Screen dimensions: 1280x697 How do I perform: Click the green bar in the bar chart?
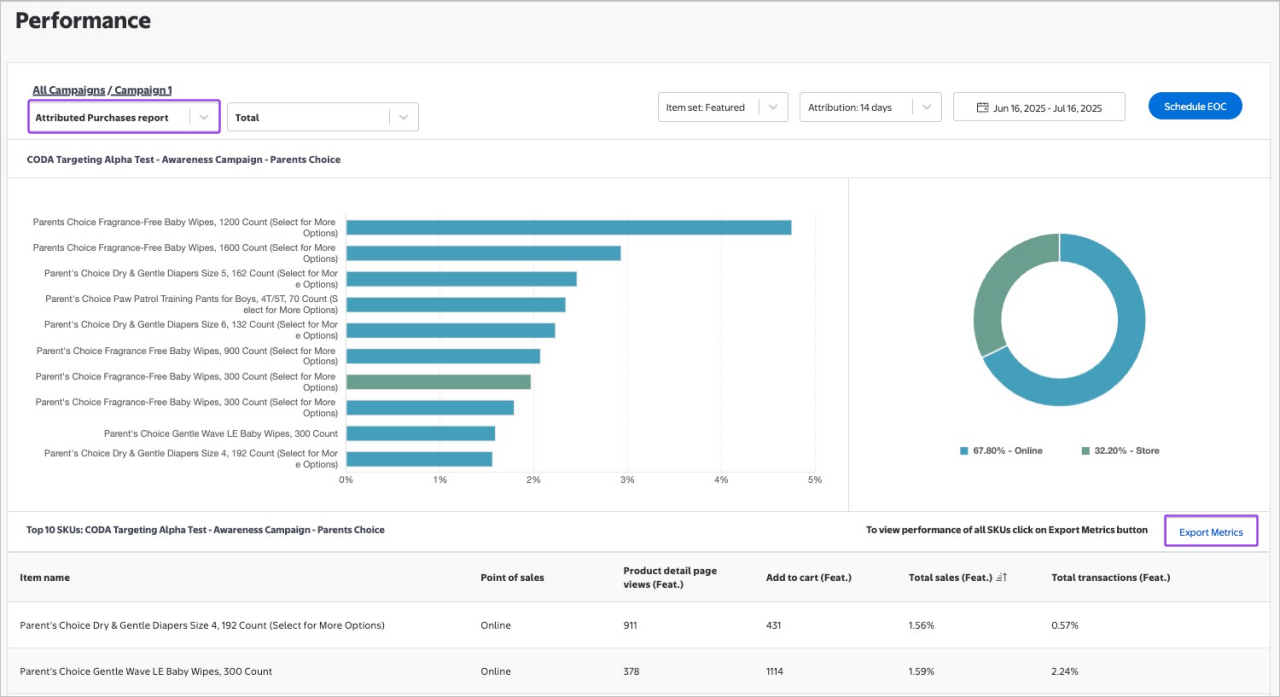[438, 382]
